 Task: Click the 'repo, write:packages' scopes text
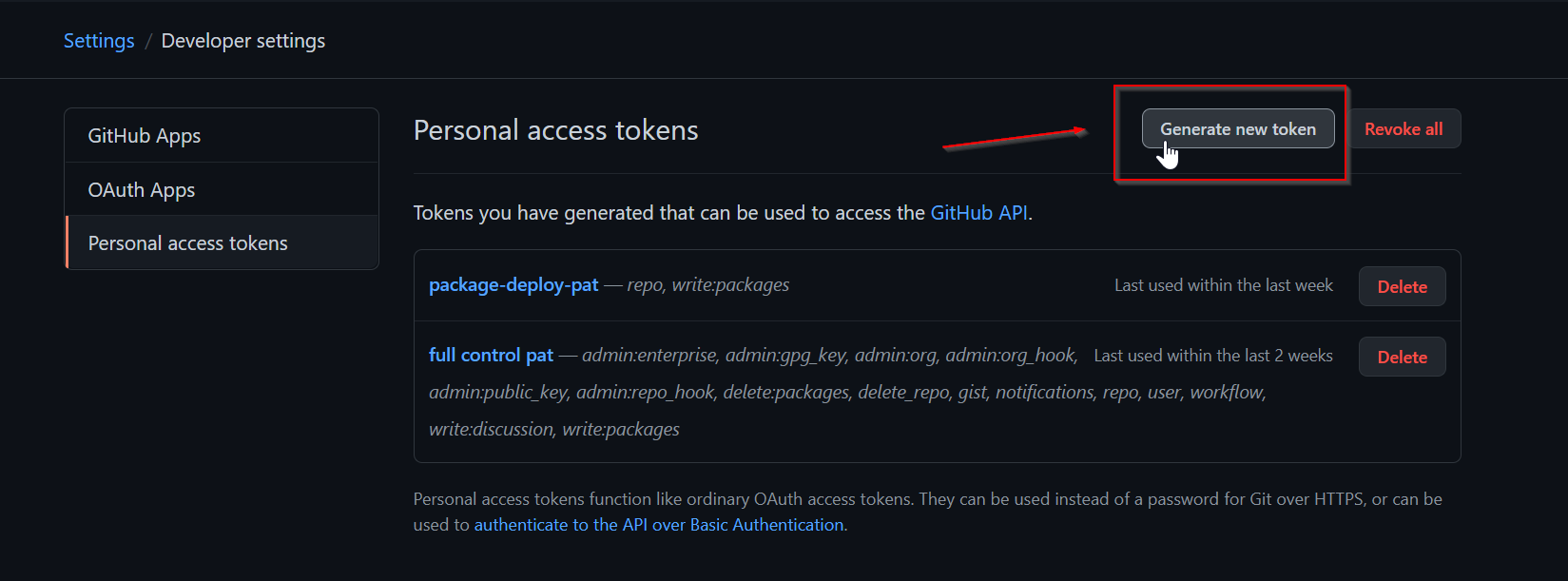(708, 285)
